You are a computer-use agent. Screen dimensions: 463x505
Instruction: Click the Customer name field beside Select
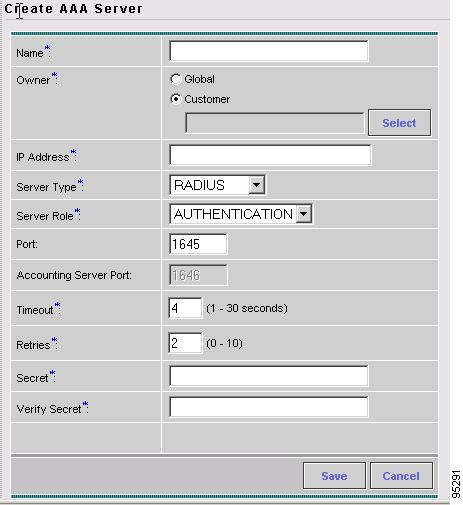(275, 123)
